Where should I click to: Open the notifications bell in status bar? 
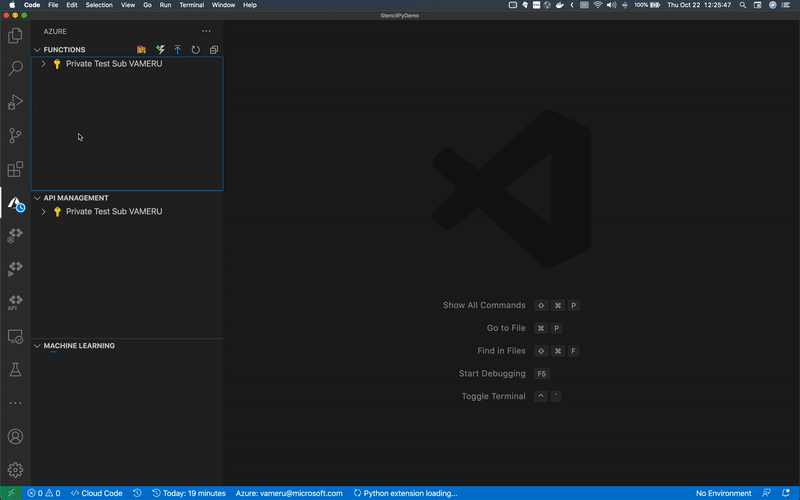point(786,493)
